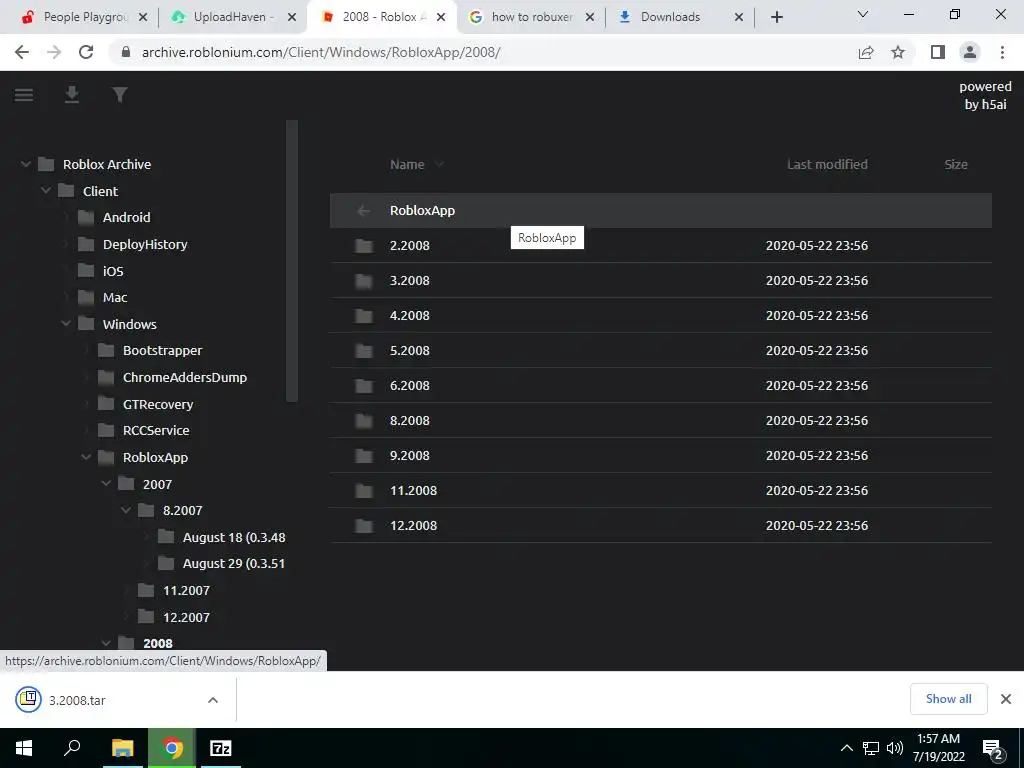Image resolution: width=1024 pixels, height=768 pixels.
Task: Click Show all downloads button
Action: 948,699
